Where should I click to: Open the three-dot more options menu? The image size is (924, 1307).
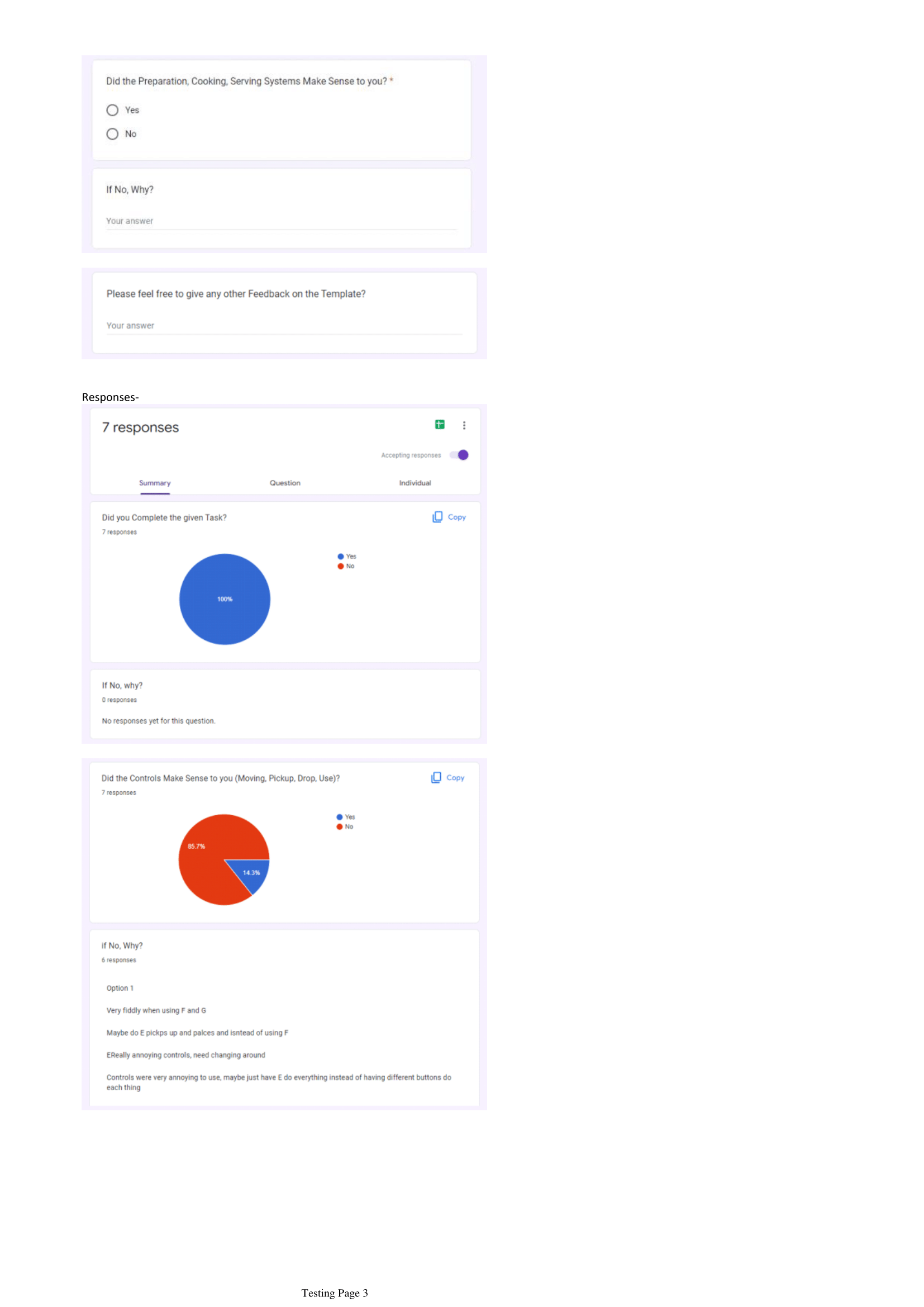[464, 425]
